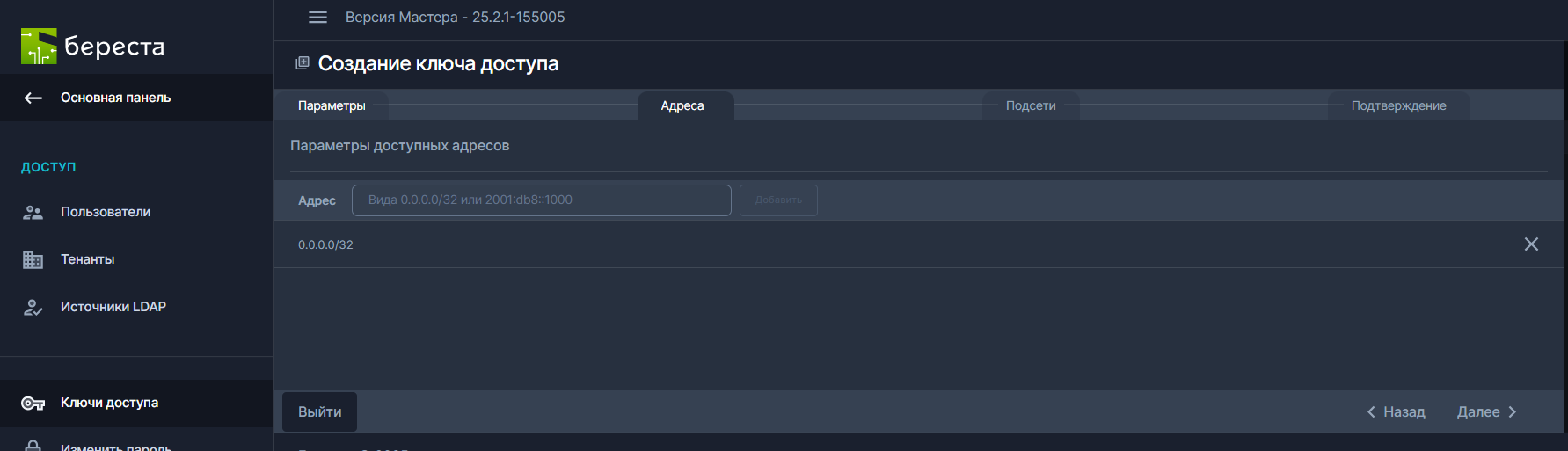Viewport: 1568px width, 451px height.
Task: Click the Тенанты building icon
Action: pos(33,259)
